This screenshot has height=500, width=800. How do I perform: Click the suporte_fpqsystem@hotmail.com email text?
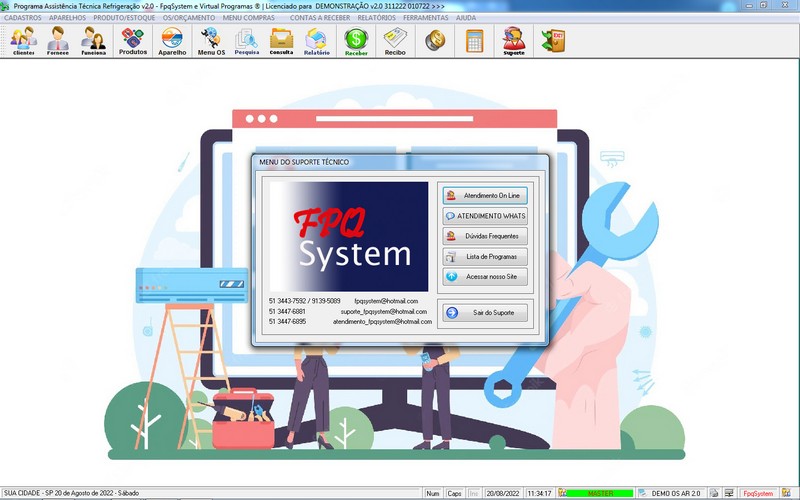[384, 311]
